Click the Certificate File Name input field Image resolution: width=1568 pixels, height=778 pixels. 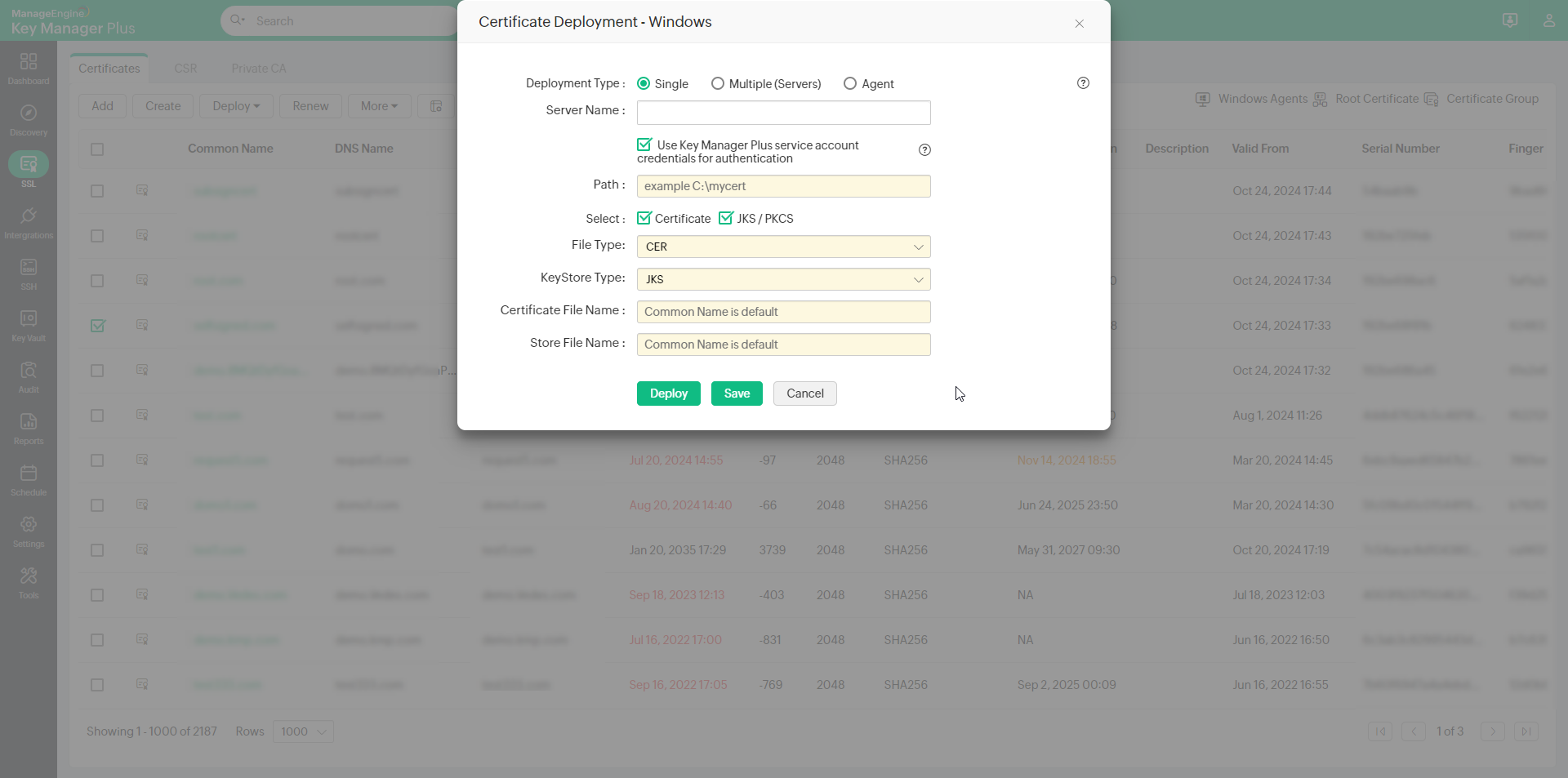click(x=784, y=312)
